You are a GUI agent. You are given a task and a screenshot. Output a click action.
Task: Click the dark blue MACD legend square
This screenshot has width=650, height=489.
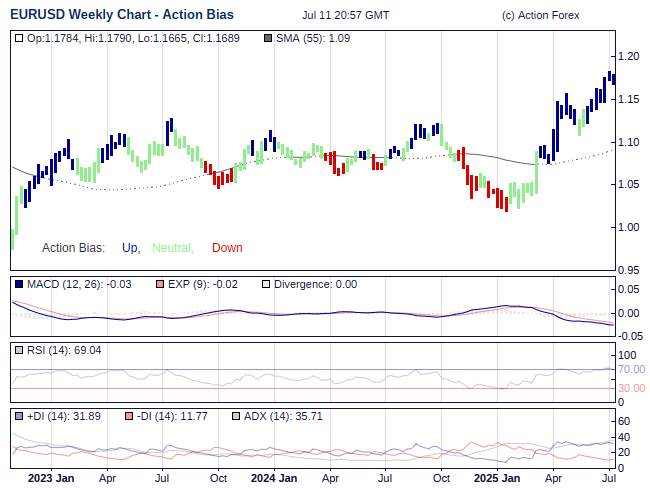click(19, 285)
